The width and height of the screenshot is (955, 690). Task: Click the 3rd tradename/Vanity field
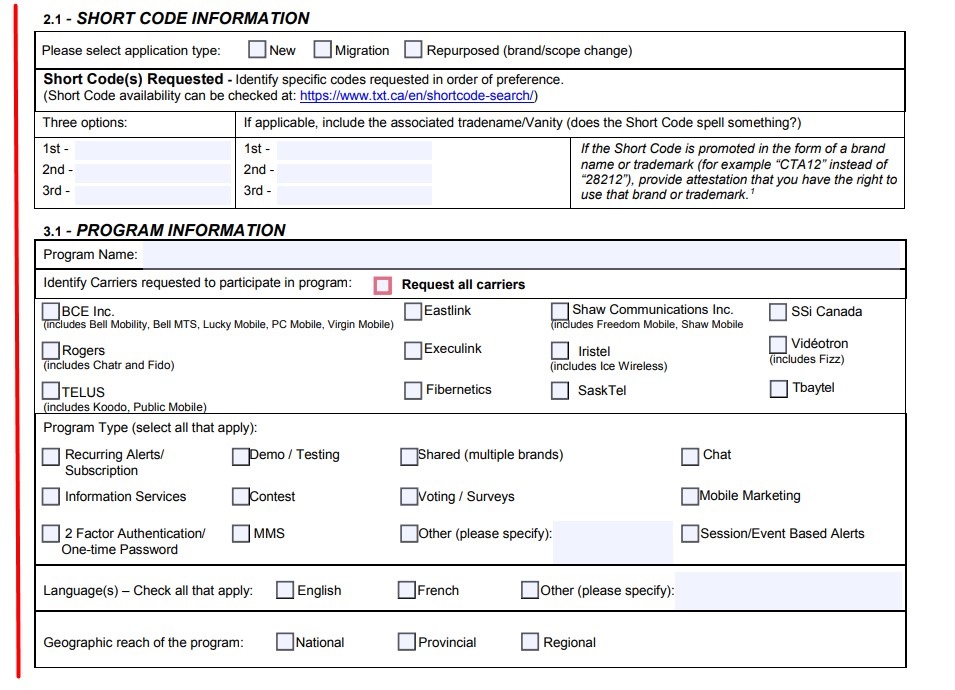[354, 195]
